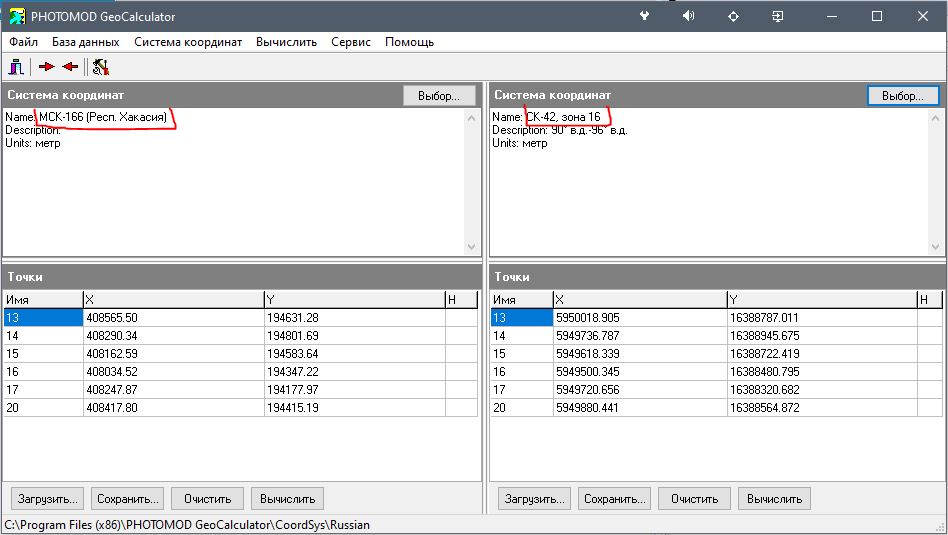Click Имя column header in left points table
Viewport: 948px width, 535px height.
point(44,299)
